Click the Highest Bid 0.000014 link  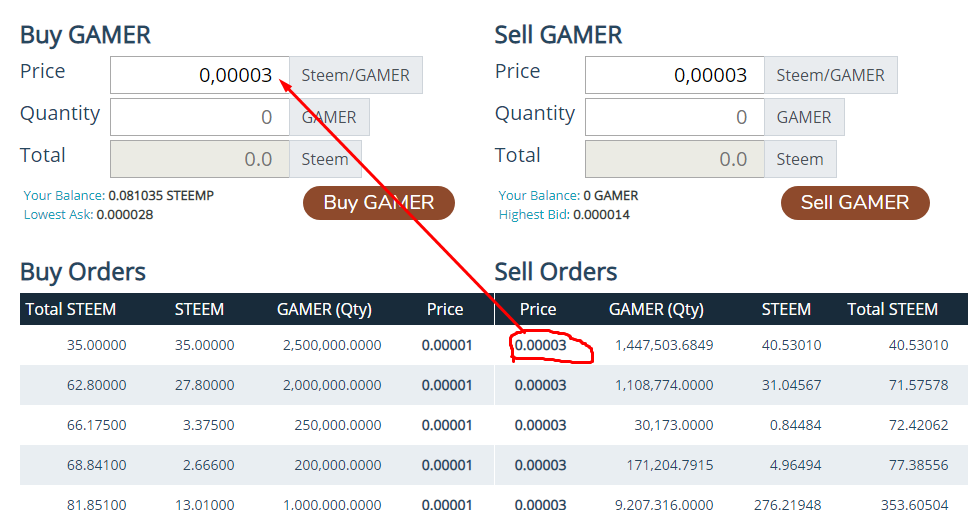[x=564, y=215]
